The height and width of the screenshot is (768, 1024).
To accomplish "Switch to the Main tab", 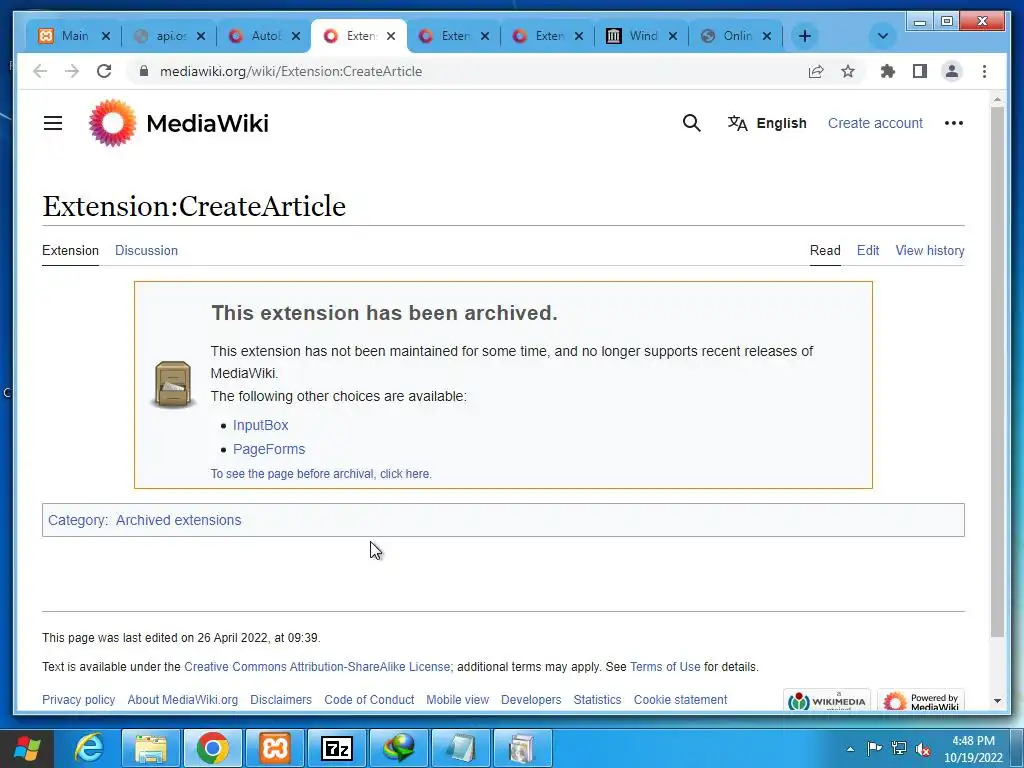I will pos(74,36).
